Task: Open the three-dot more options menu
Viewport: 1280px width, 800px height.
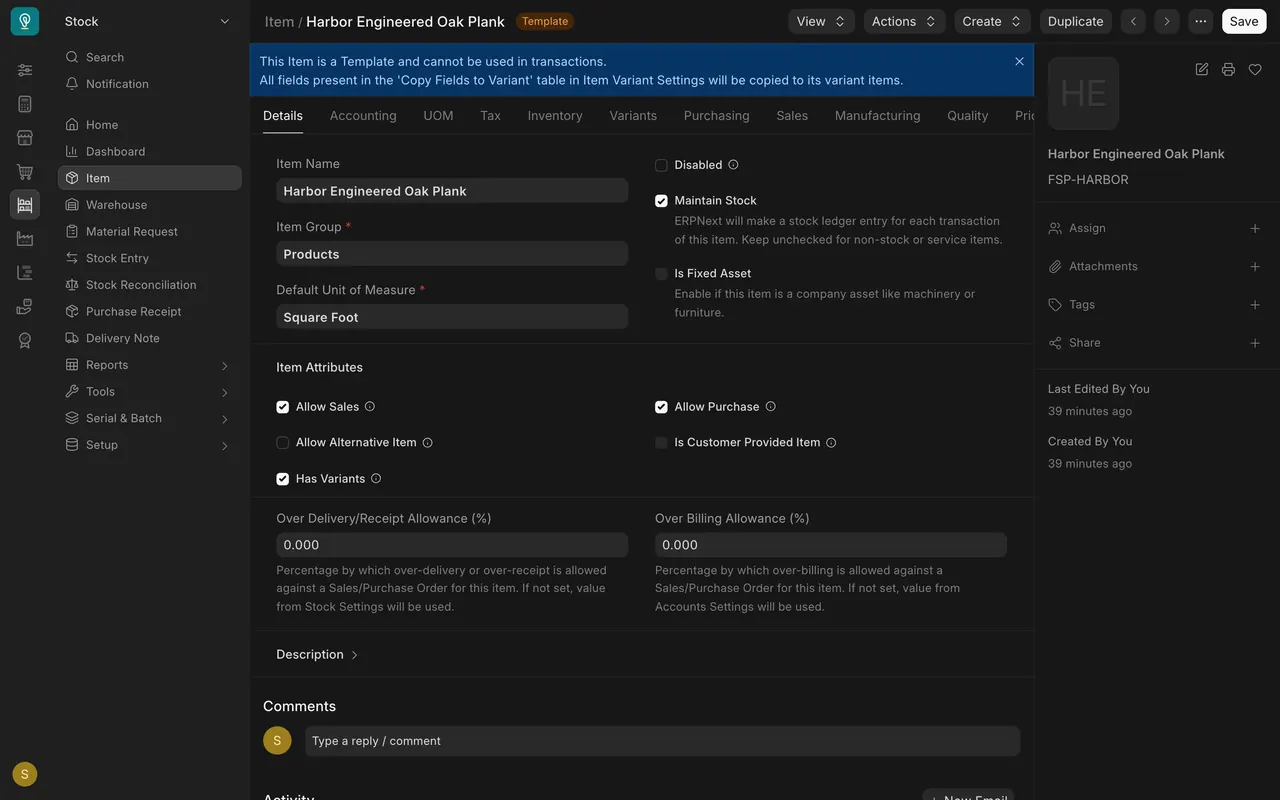Action: tap(1200, 21)
